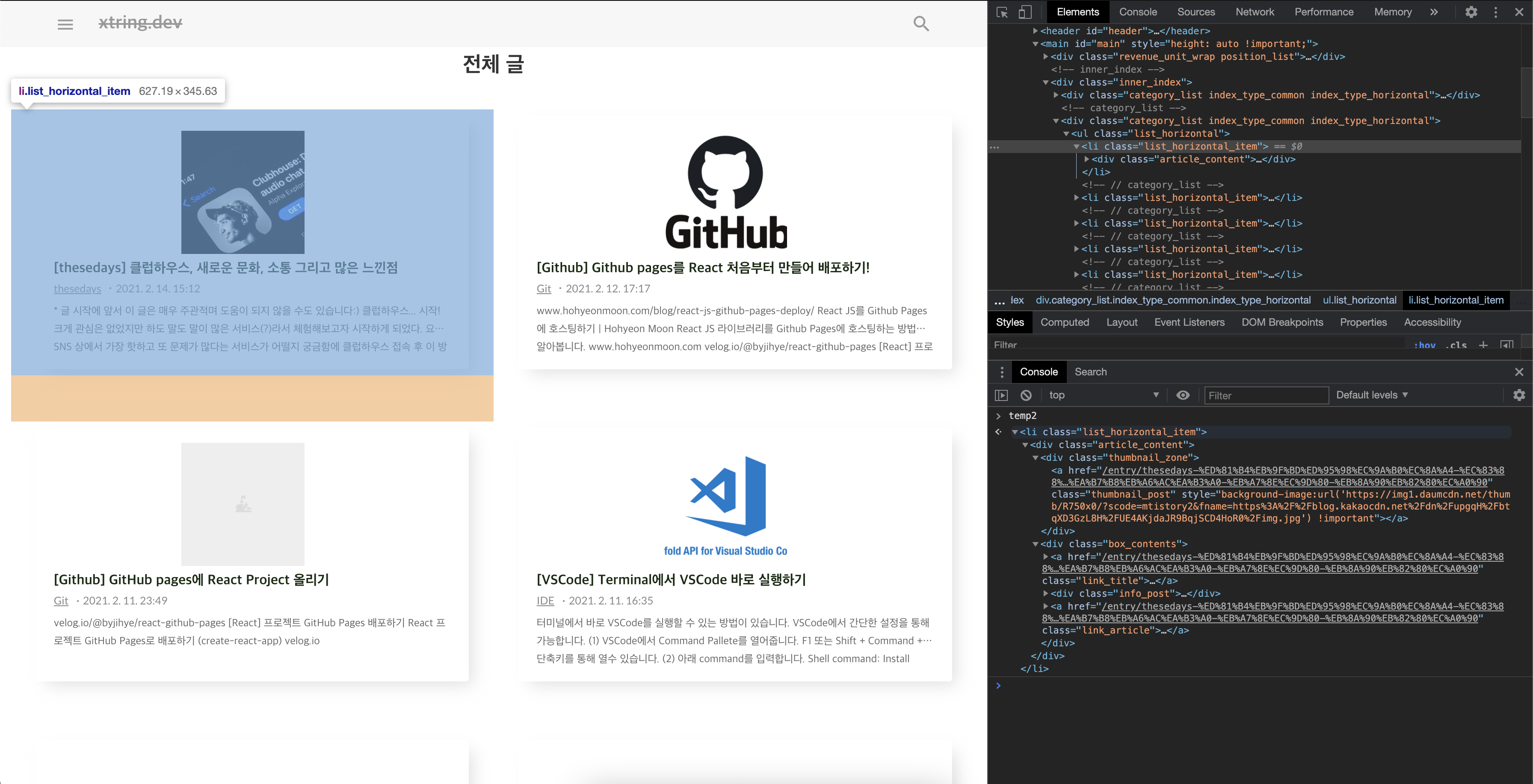Click the blog search magnifier icon
The height and width of the screenshot is (784, 1533).
(921, 24)
